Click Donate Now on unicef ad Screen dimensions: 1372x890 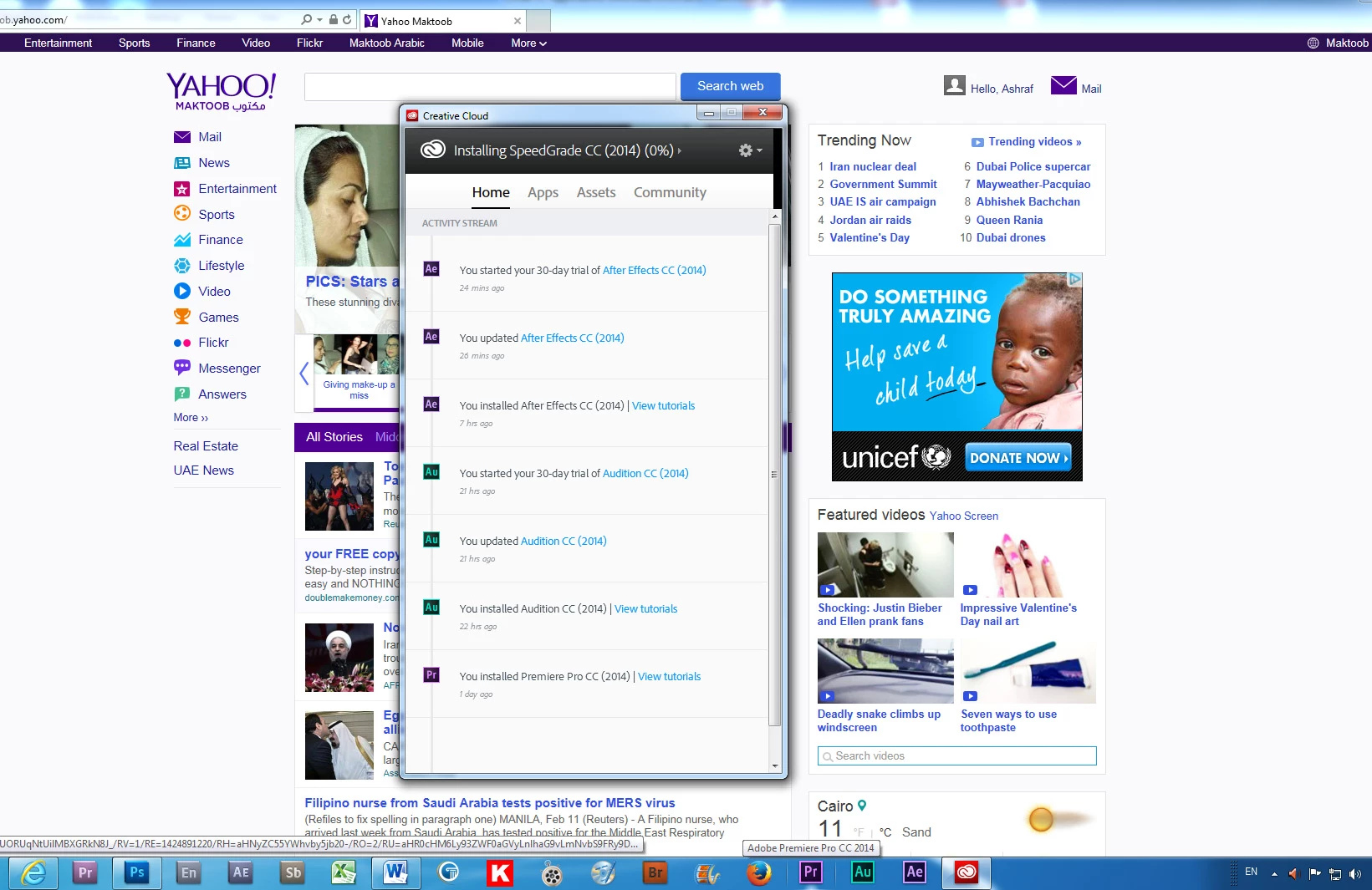coord(1018,458)
